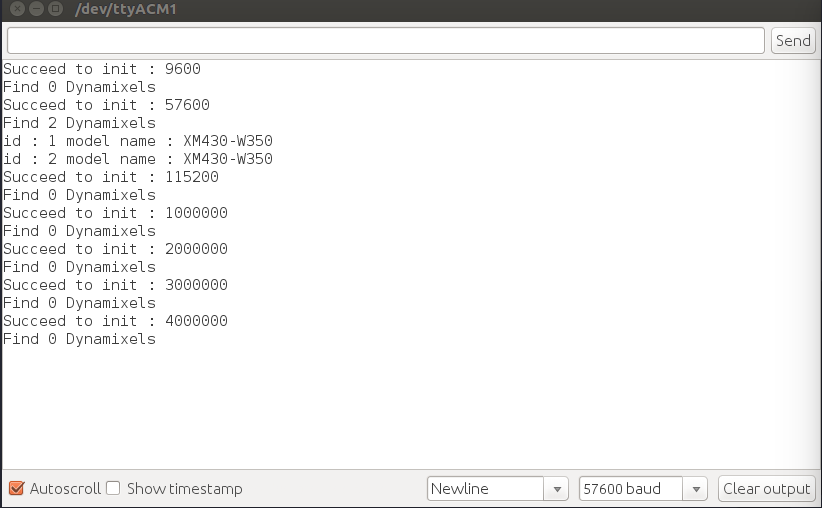Viewport: 822px width, 508px height.
Task: Click the "Succeed to init : 9600" line
Action: click(x=102, y=69)
